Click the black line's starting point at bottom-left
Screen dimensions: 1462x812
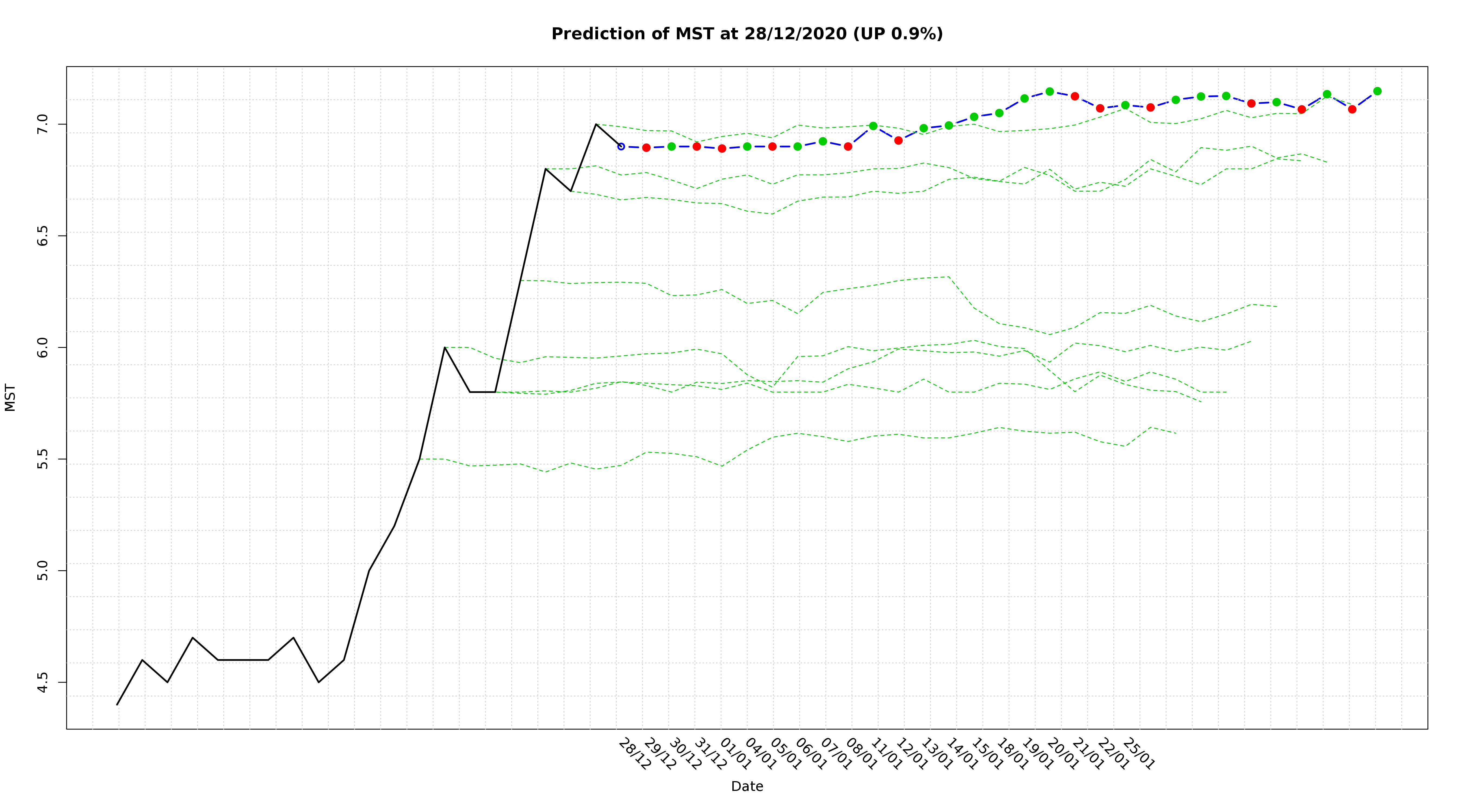pyautogui.click(x=117, y=704)
